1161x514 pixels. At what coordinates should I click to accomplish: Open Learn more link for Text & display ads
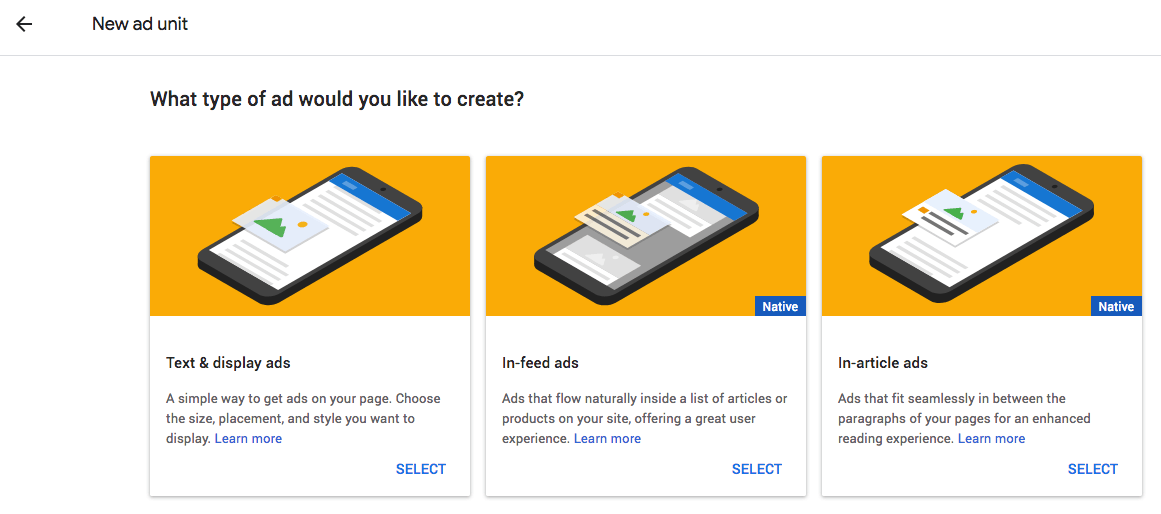coord(248,438)
